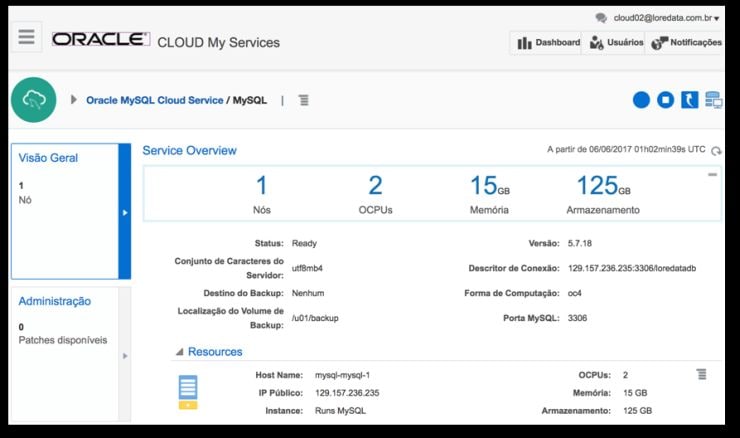Click the stop service icon
This screenshot has width=740, height=438.
coord(666,100)
